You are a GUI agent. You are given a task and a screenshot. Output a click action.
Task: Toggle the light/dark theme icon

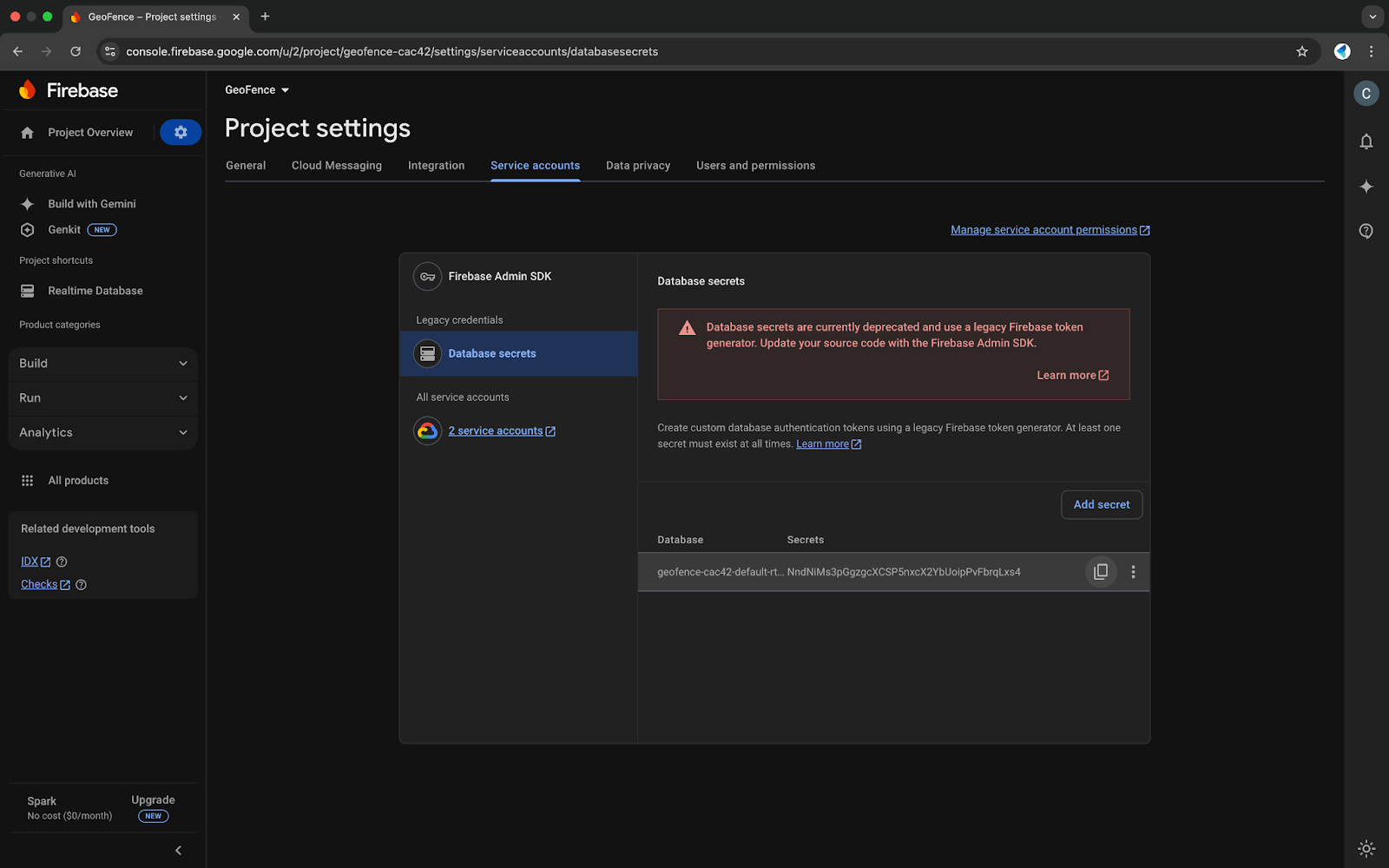(1366, 848)
